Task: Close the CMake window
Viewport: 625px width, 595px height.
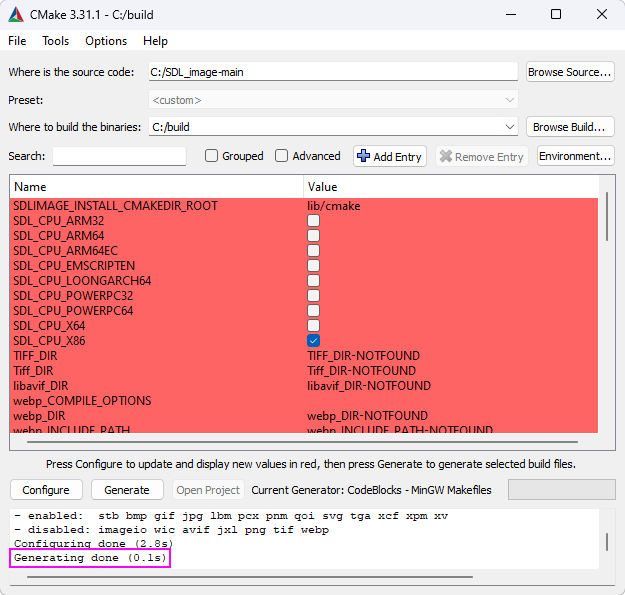Action: (601, 15)
